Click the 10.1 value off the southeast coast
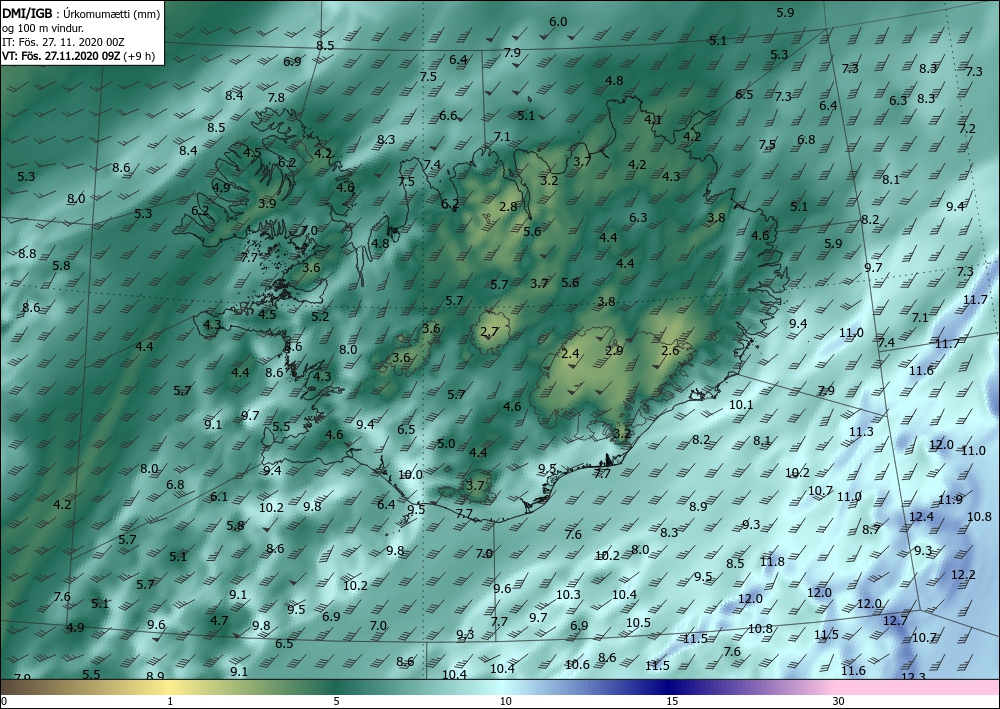 (741, 404)
